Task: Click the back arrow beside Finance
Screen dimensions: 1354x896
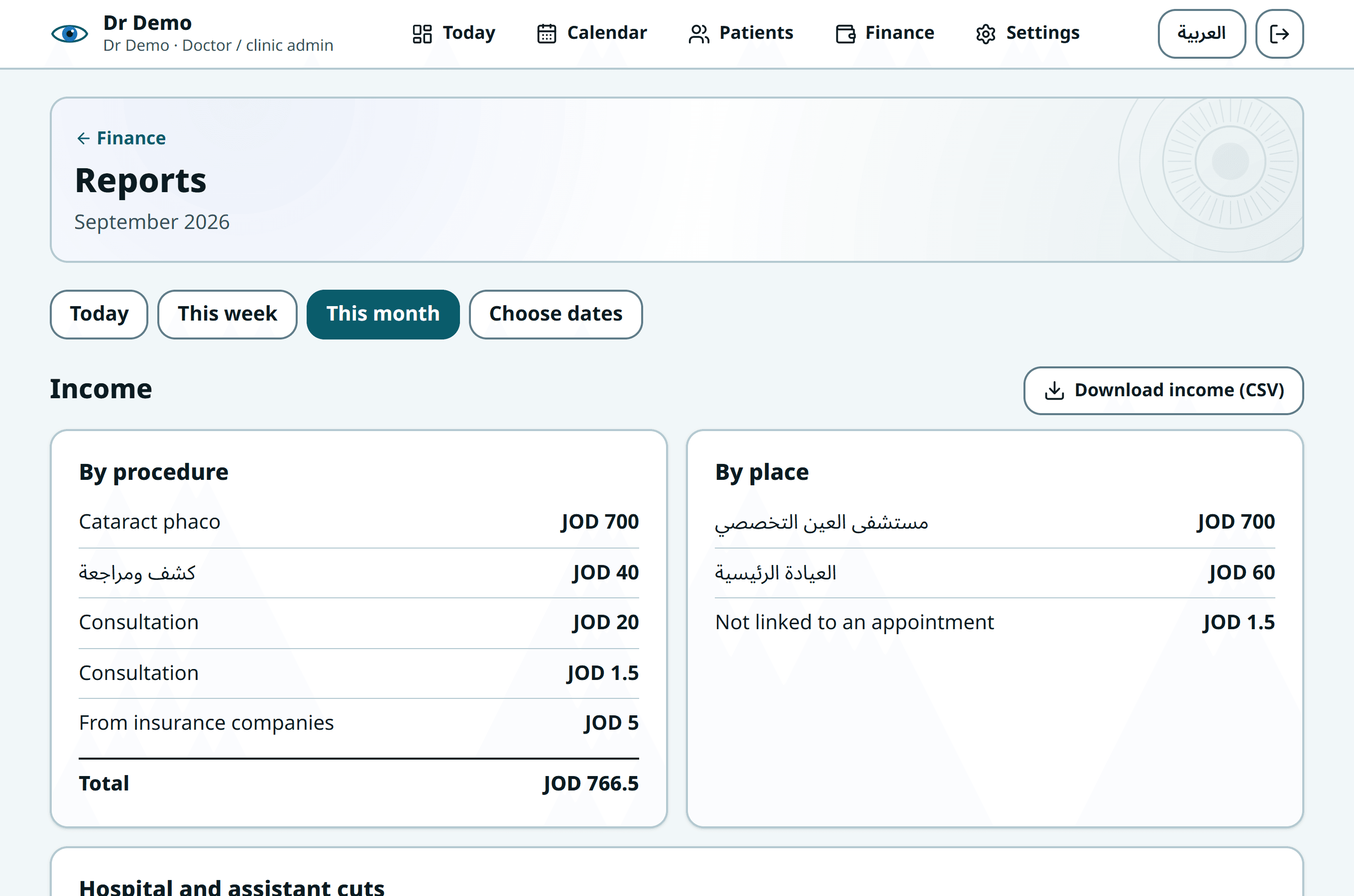Action: [x=84, y=138]
